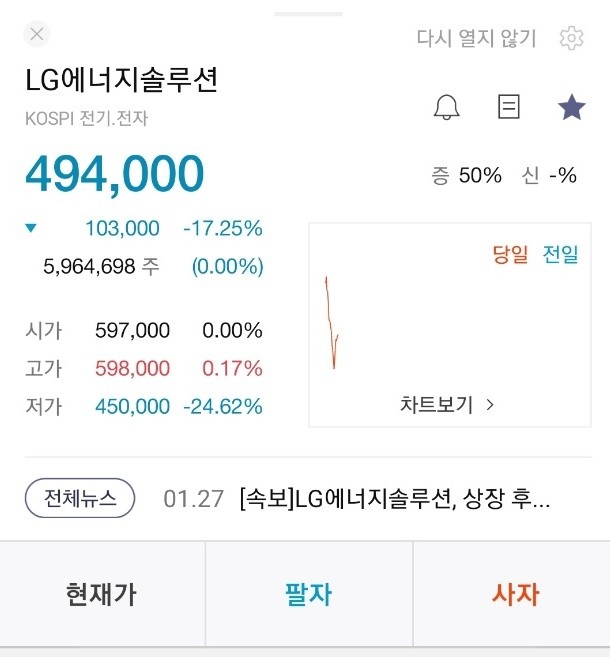
Task: Read the 속보 LG에너지솔루션 news headline
Action: coord(395,498)
